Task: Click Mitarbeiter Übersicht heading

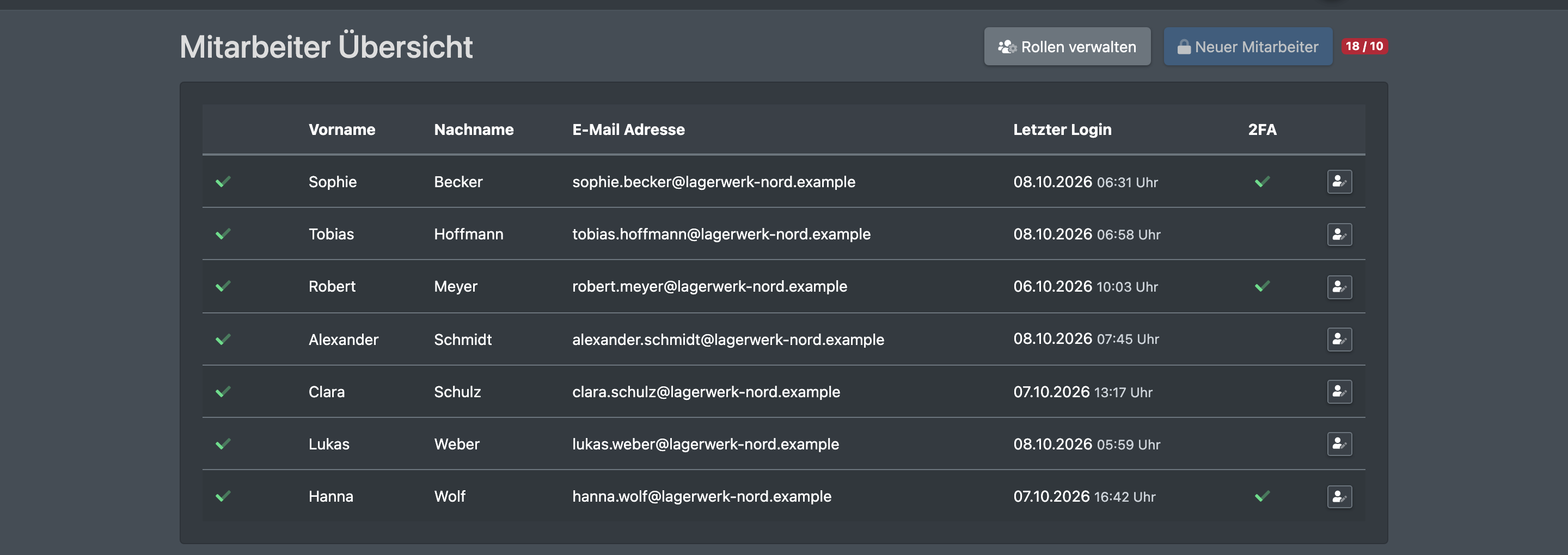Action: click(x=326, y=46)
